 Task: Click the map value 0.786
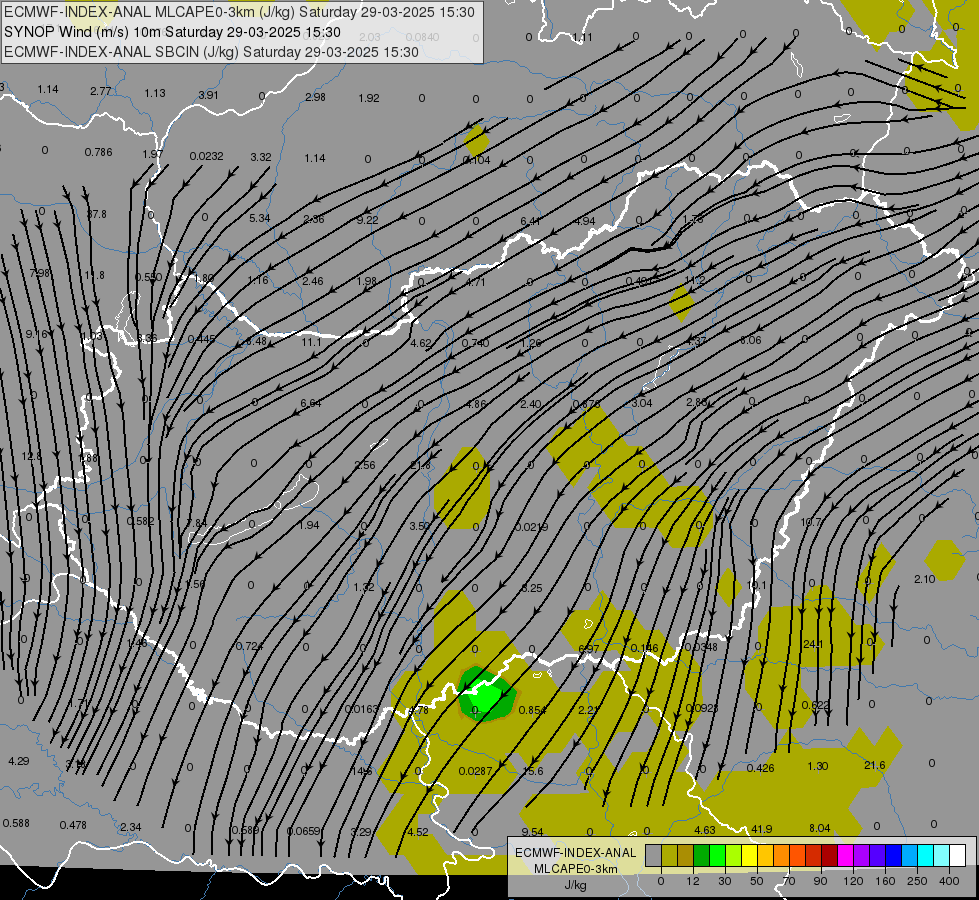99,152
